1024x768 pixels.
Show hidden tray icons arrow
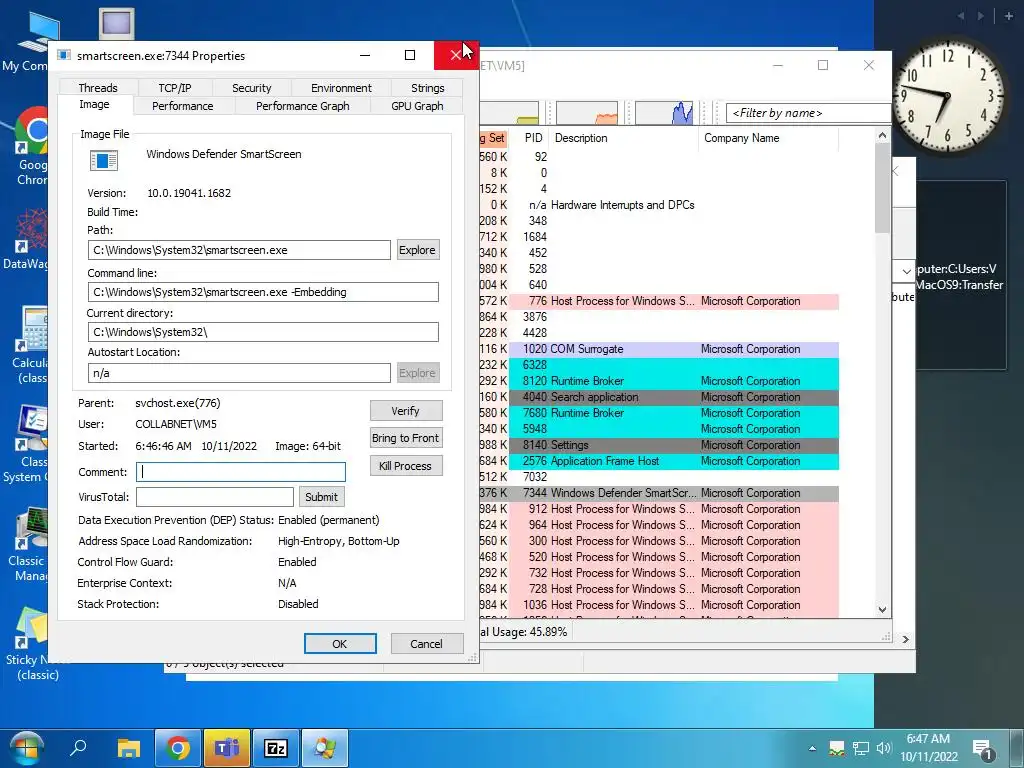812,748
